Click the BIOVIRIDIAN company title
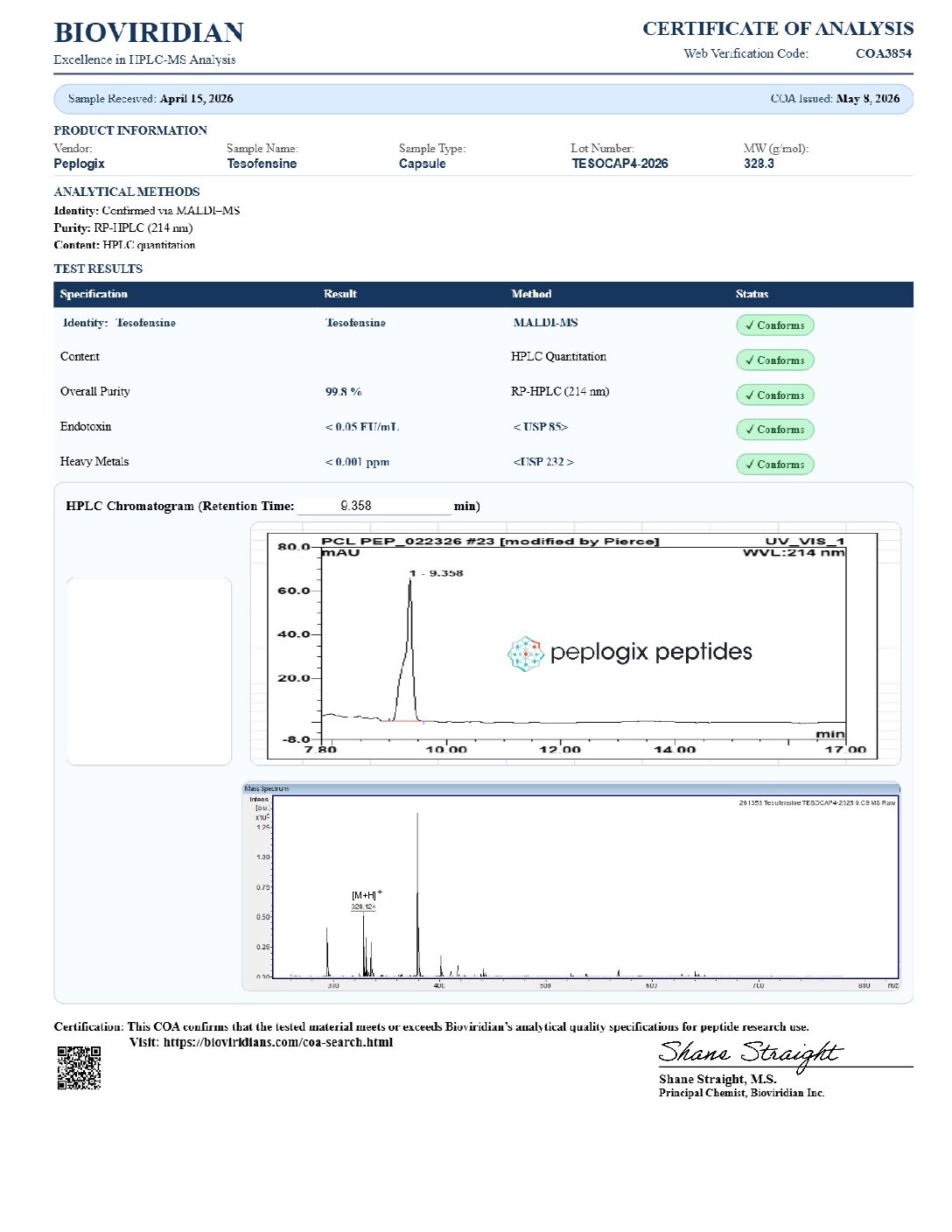This screenshot has height=1232, width=952. (x=149, y=33)
